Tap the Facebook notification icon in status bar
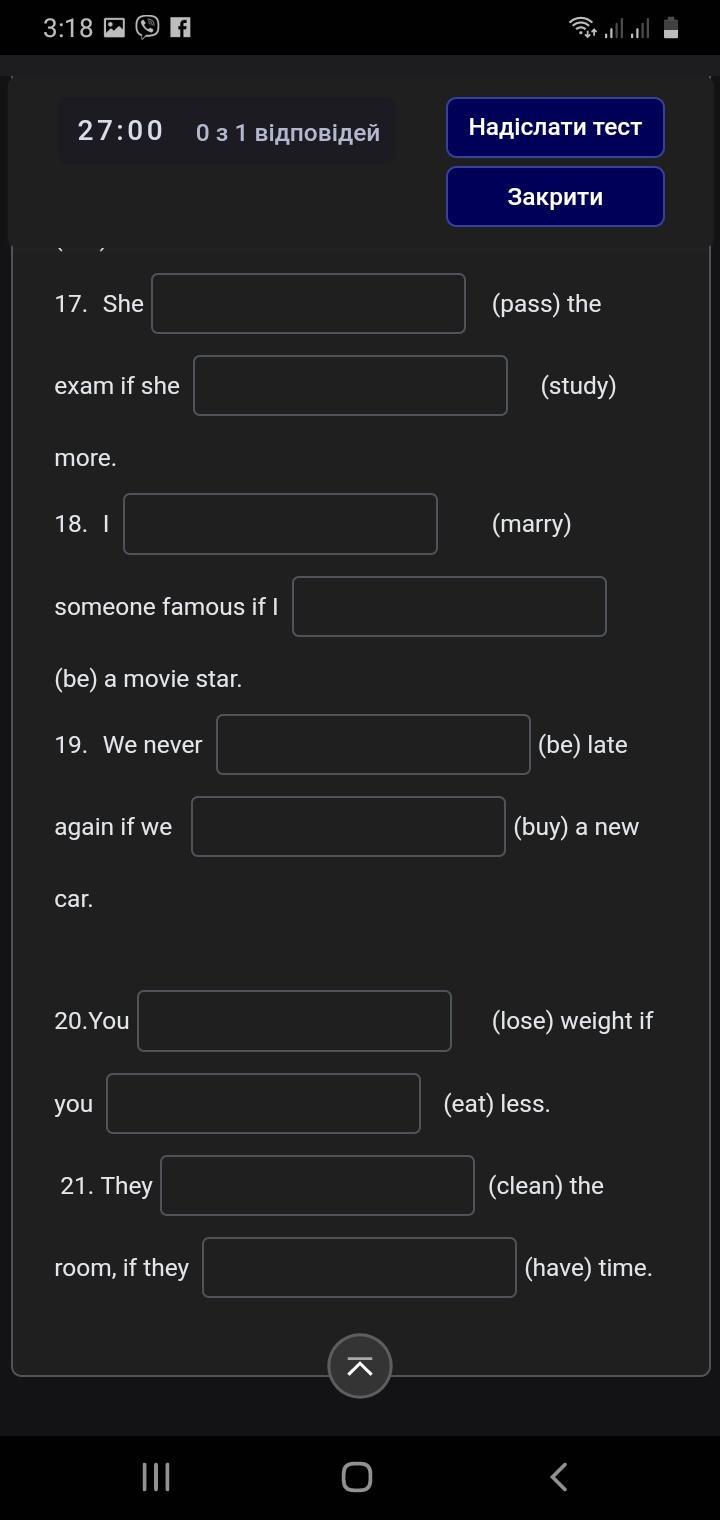 [x=180, y=27]
